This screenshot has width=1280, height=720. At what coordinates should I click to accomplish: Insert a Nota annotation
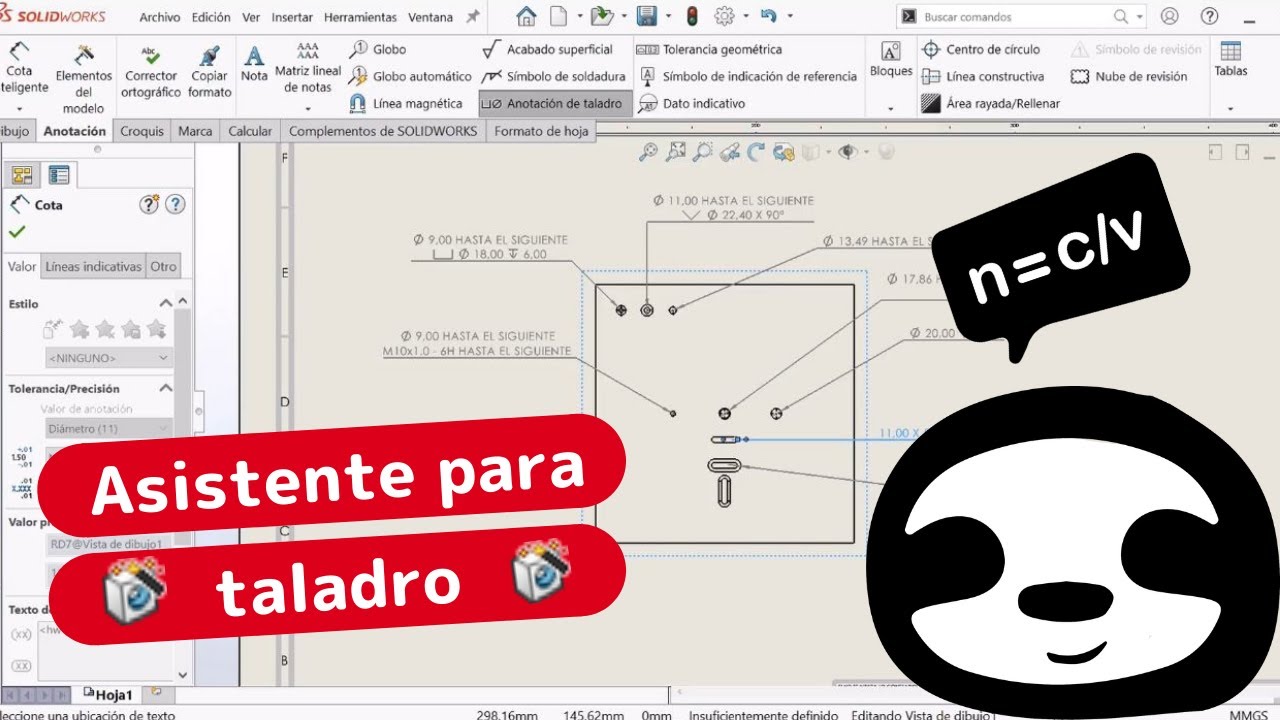click(x=254, y=64)
